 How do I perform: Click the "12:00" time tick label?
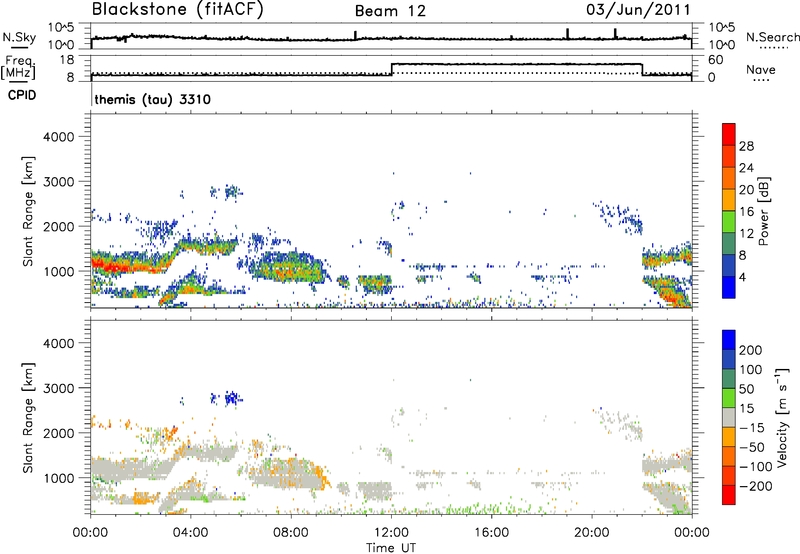click(391, 533)
